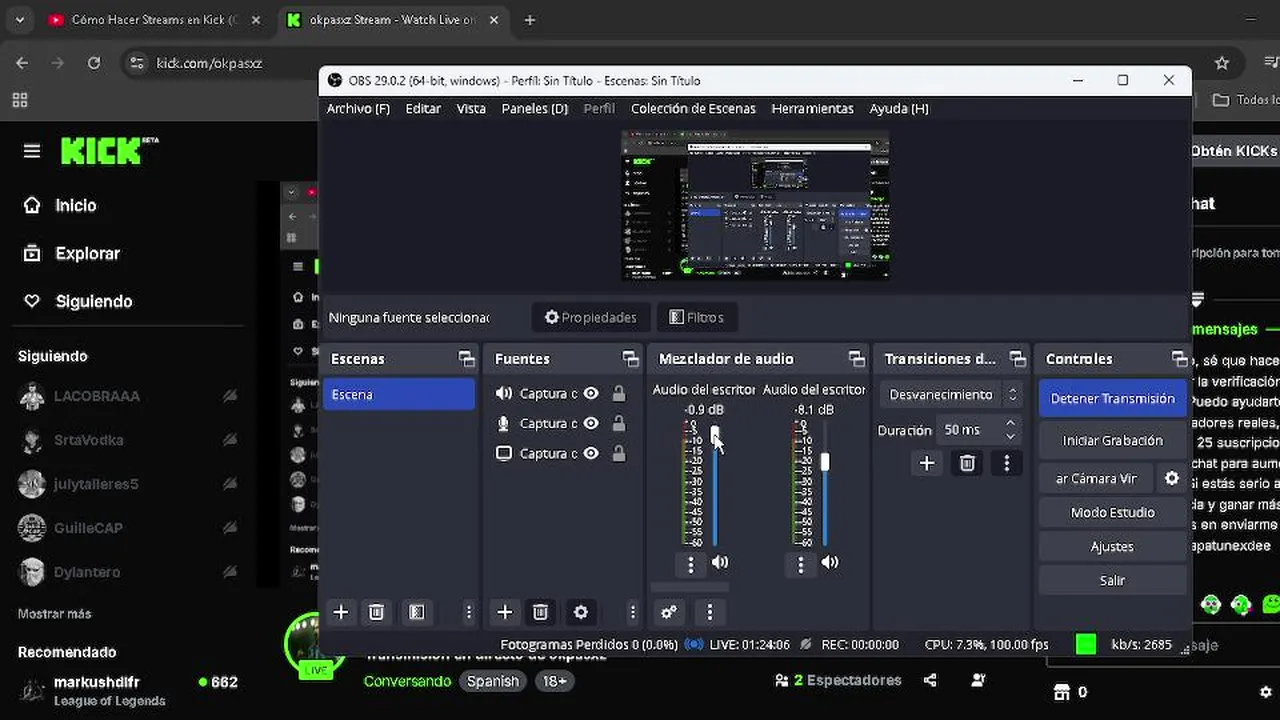This screenshot has width=1280, height=720.
Task: Undock the Escenas panel with its float icon
Action: (x=466, y=358)
